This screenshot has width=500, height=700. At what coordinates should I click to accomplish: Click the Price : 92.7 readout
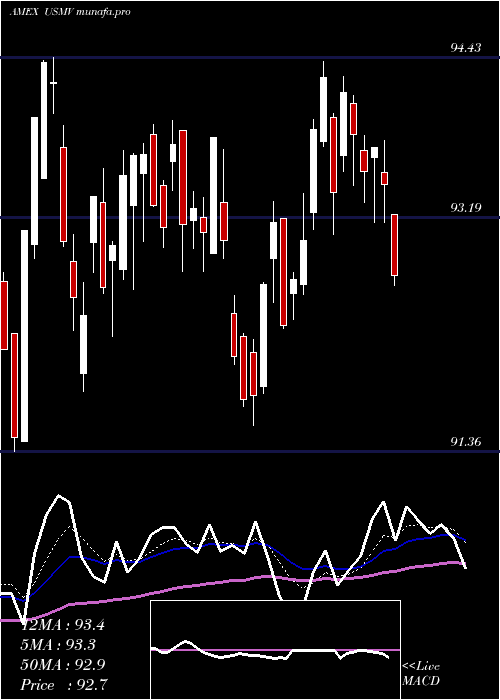pos(63,685)
